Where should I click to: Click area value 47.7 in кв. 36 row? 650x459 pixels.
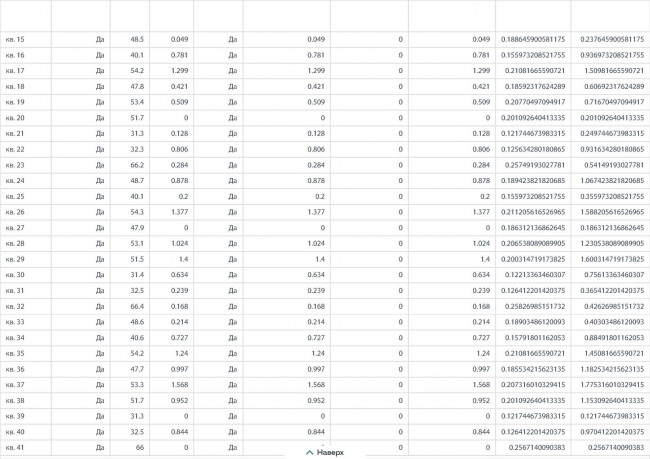137,369
